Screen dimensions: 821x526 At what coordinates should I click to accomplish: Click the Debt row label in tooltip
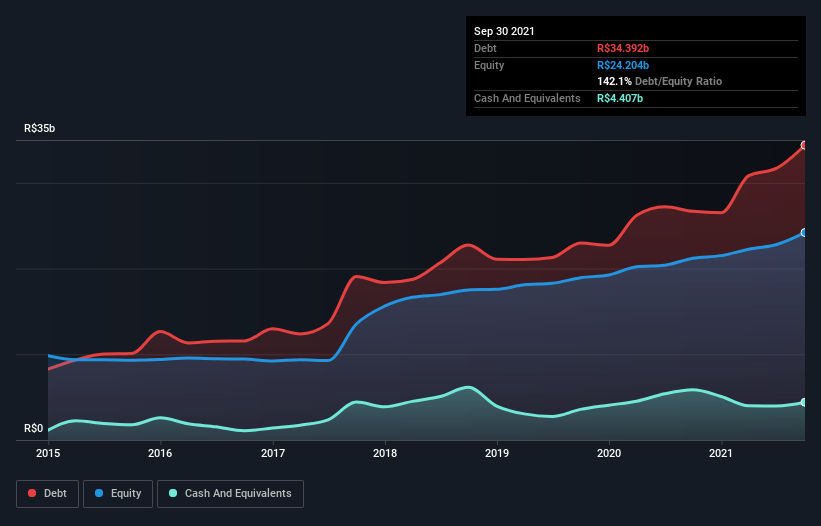[x=485, y=48]
